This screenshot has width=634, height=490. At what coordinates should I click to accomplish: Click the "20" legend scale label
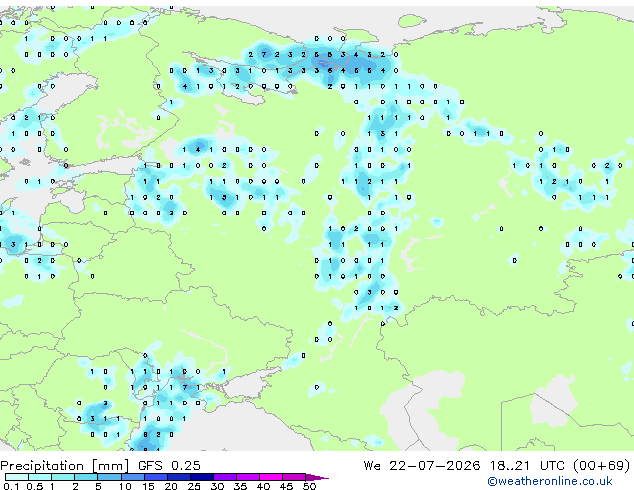click(171, 486)
